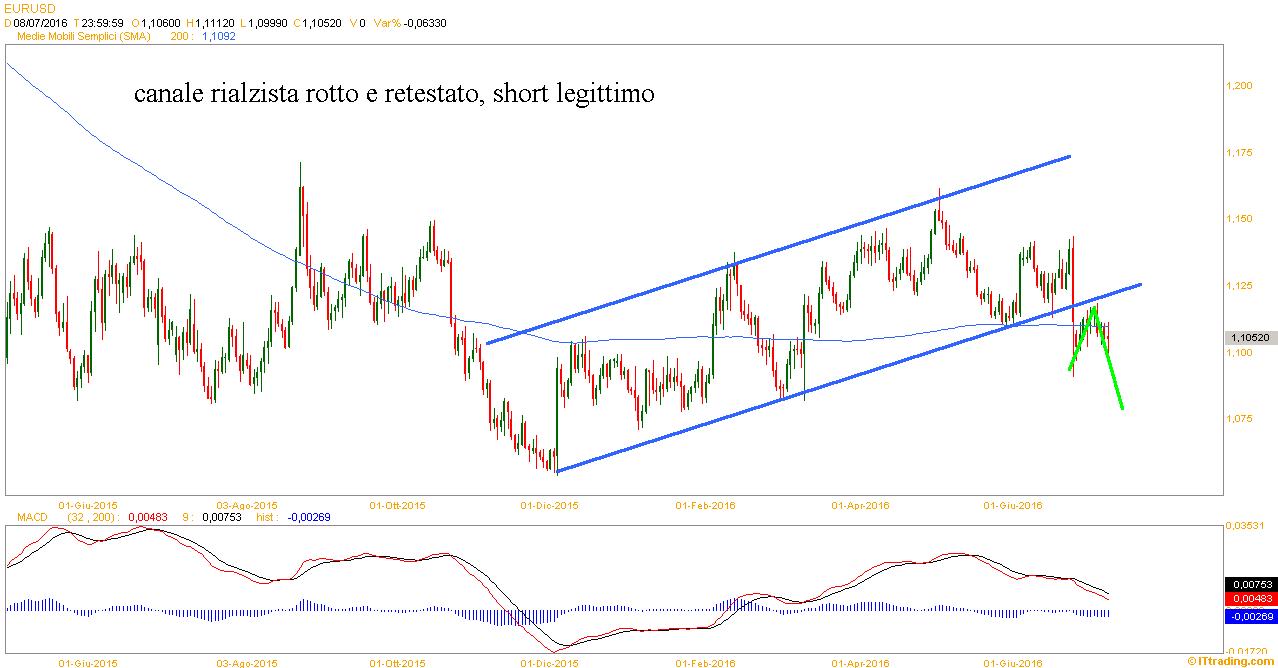1278x668 pixels.
Task: Click 01-Apr-2016 on the main chart date axis
Action: [859, 505]
